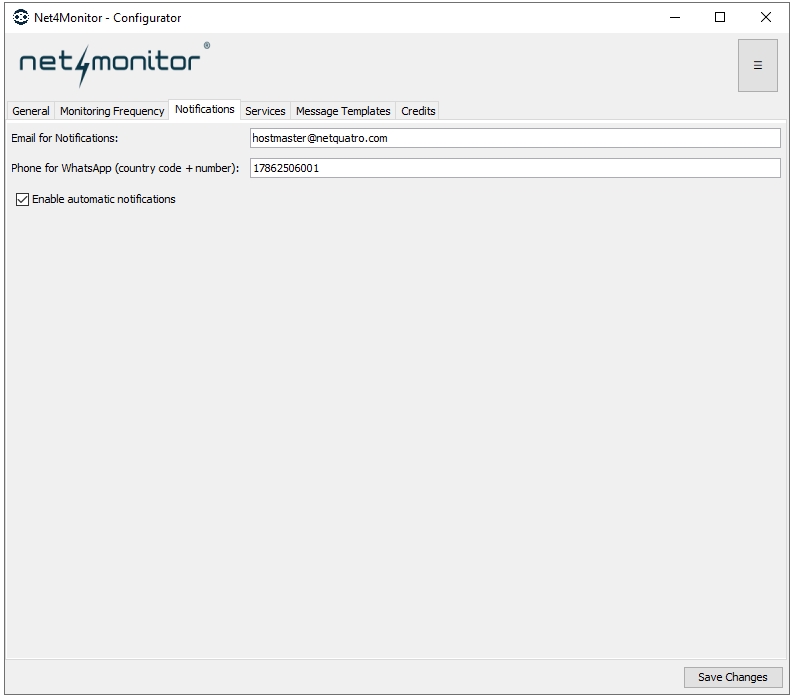The height and width of the screenshot is (699, 794).
Task: Close the Net4Monitor Configurator window
Action: point(765,17)
